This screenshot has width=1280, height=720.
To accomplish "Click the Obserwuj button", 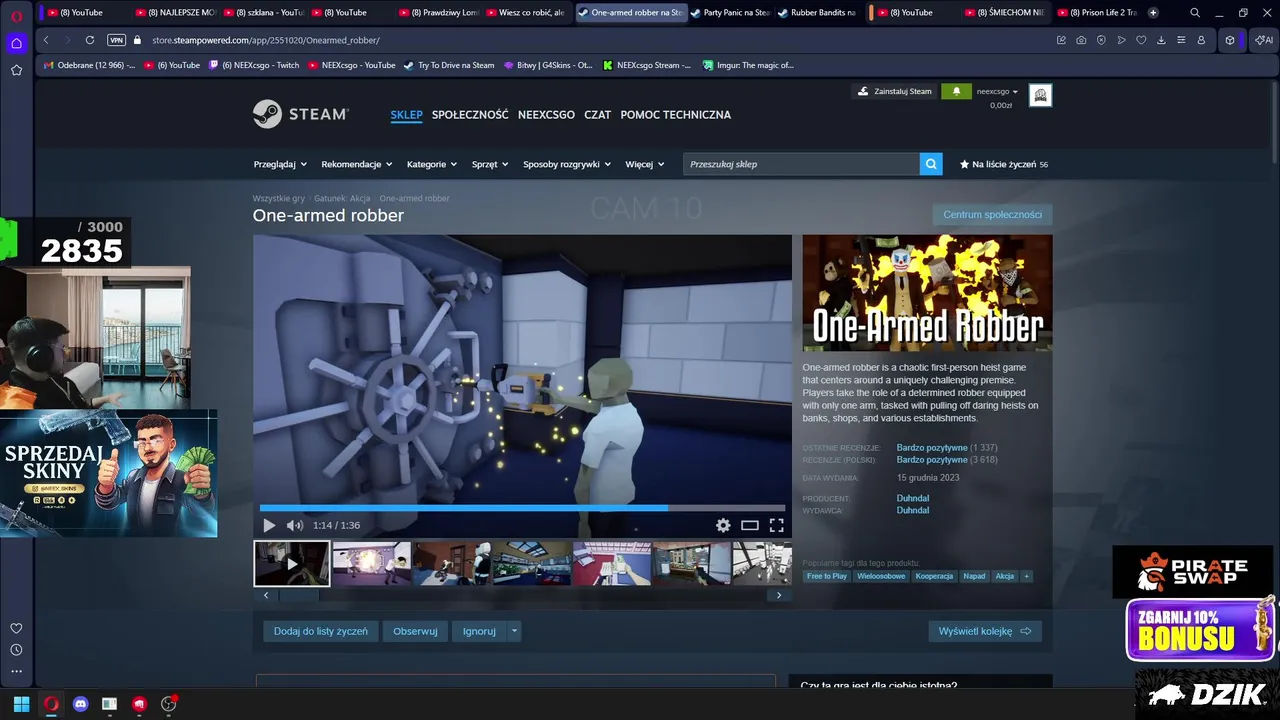I will (415, 631).
